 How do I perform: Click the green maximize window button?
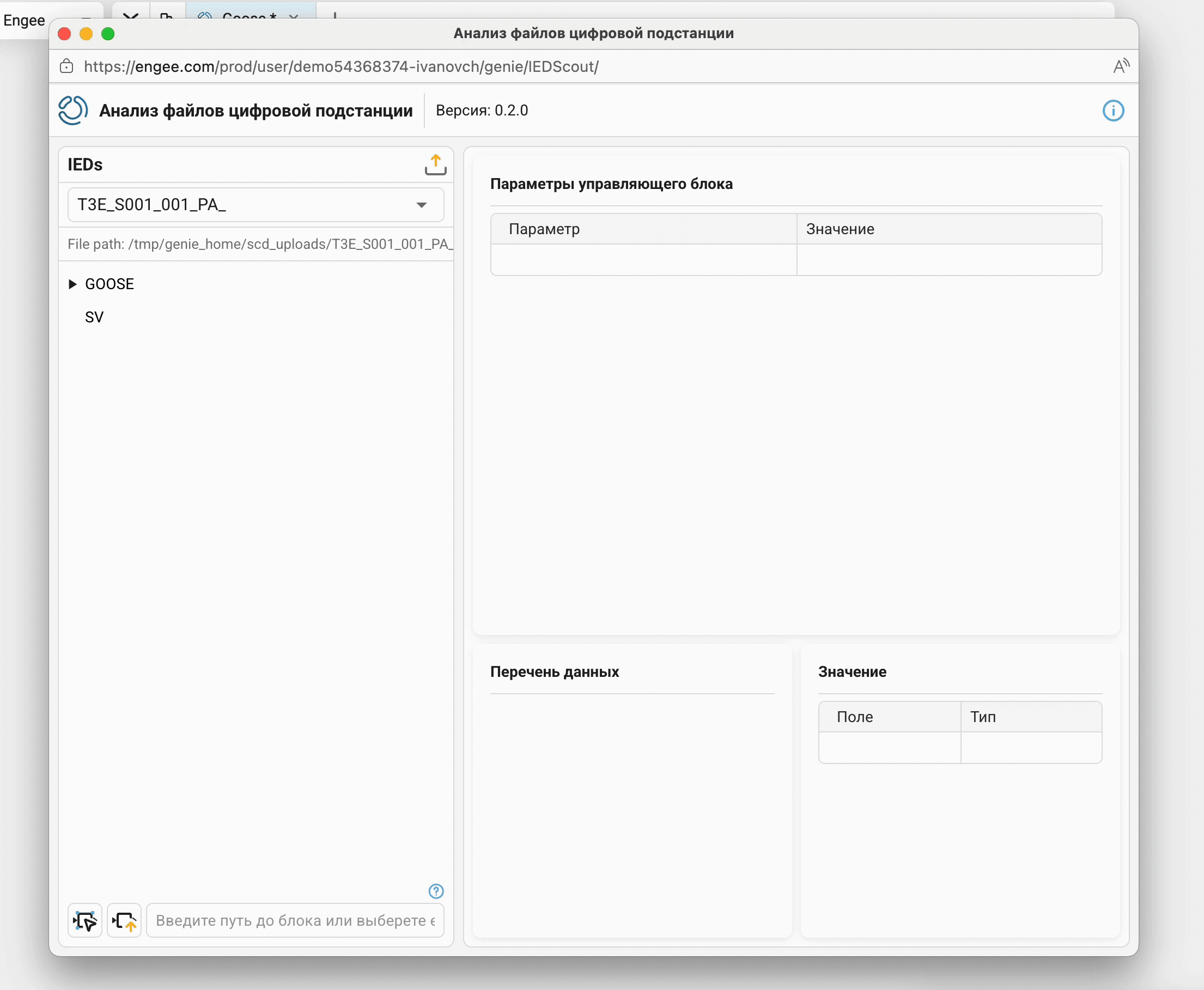[x=108, y=34]
